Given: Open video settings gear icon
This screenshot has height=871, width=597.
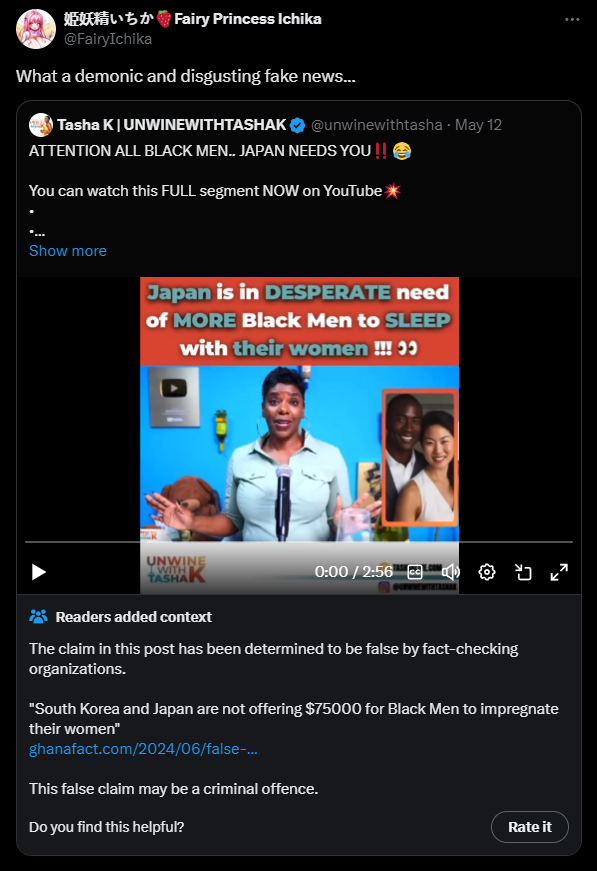Looking at the screenshot, I should coord(486,572).
